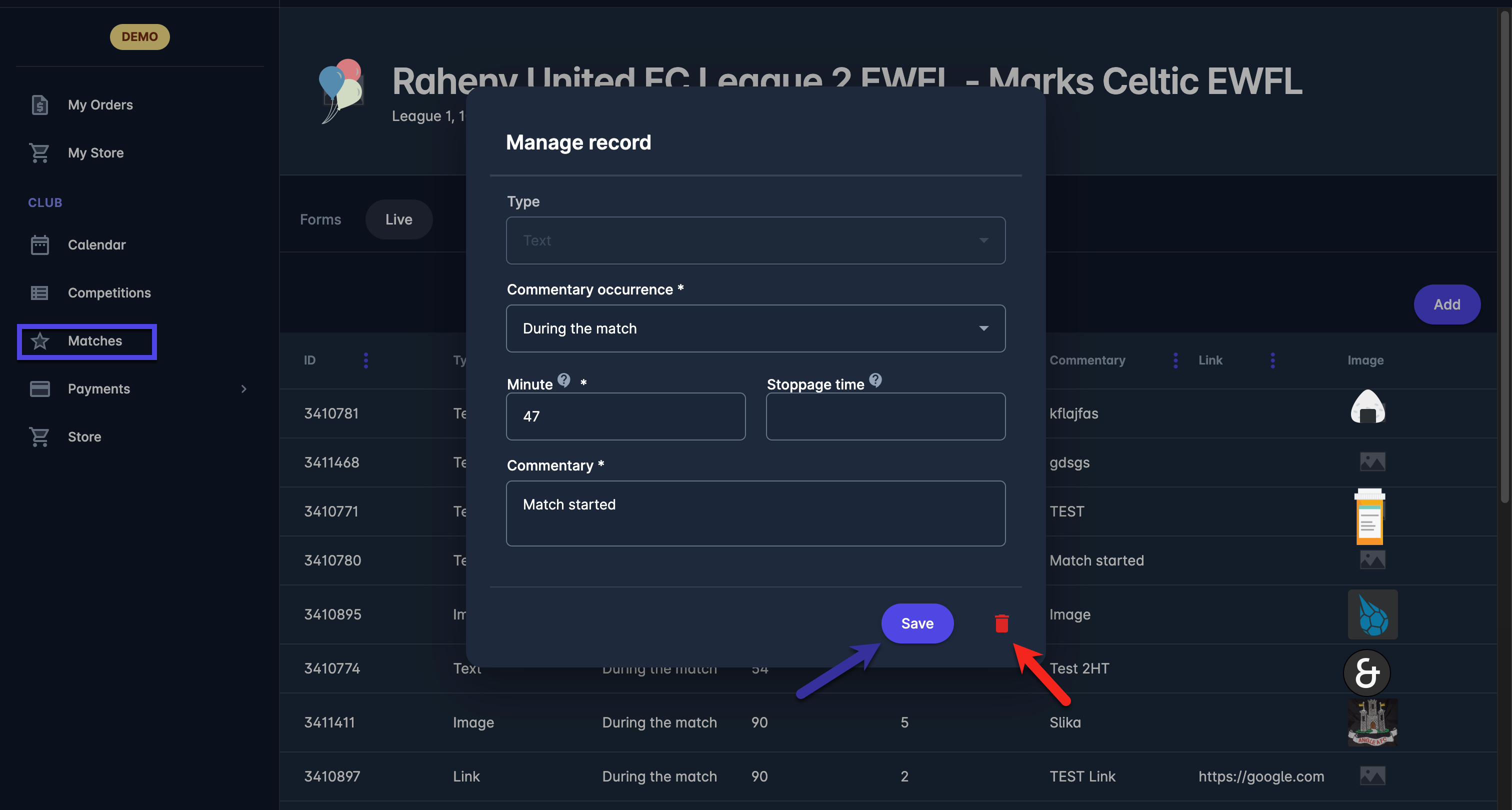
Task: Click the Commentary text area
Action: (755, 513)
